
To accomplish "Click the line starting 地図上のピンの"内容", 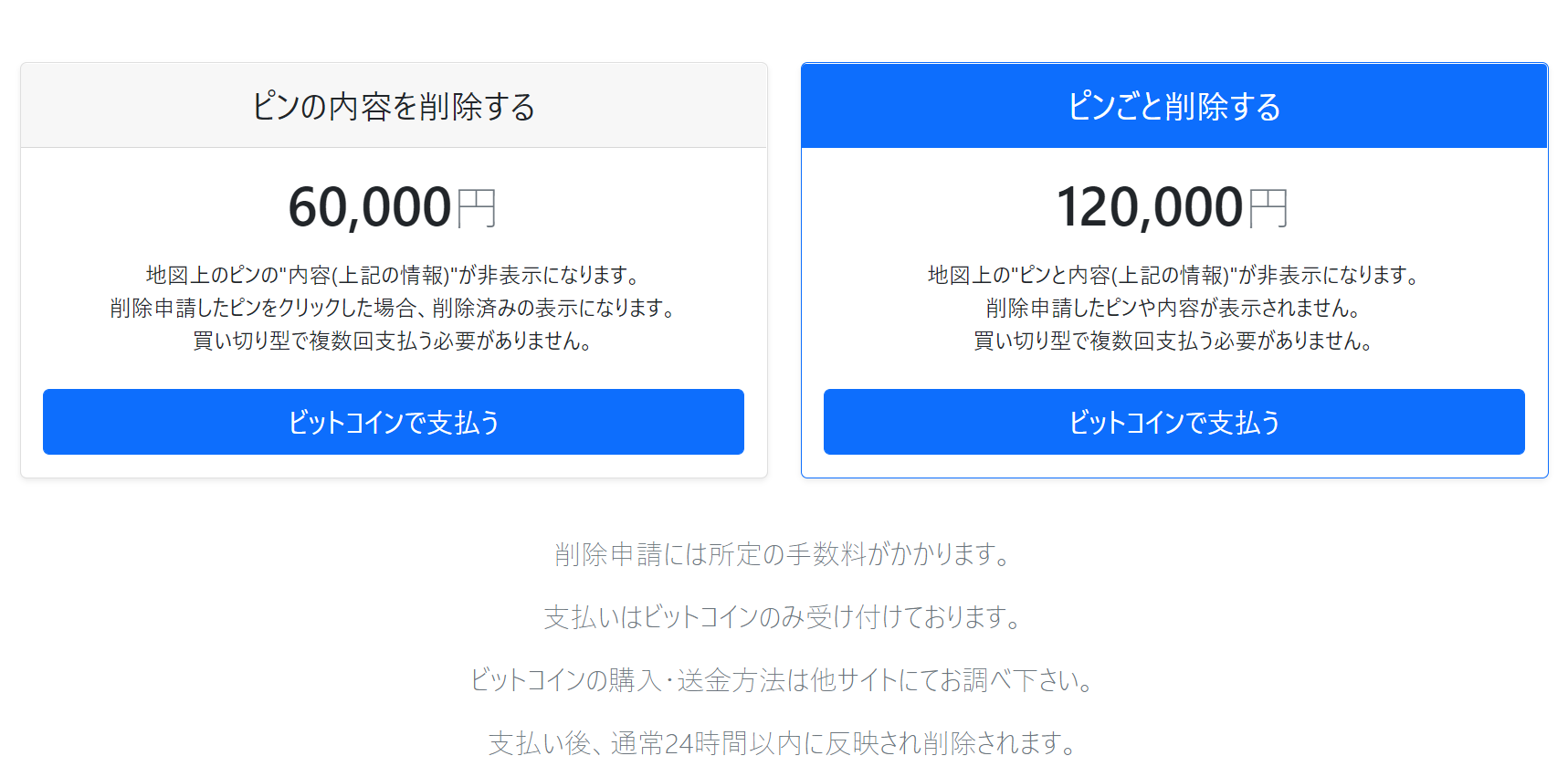I will pos(394,275).
